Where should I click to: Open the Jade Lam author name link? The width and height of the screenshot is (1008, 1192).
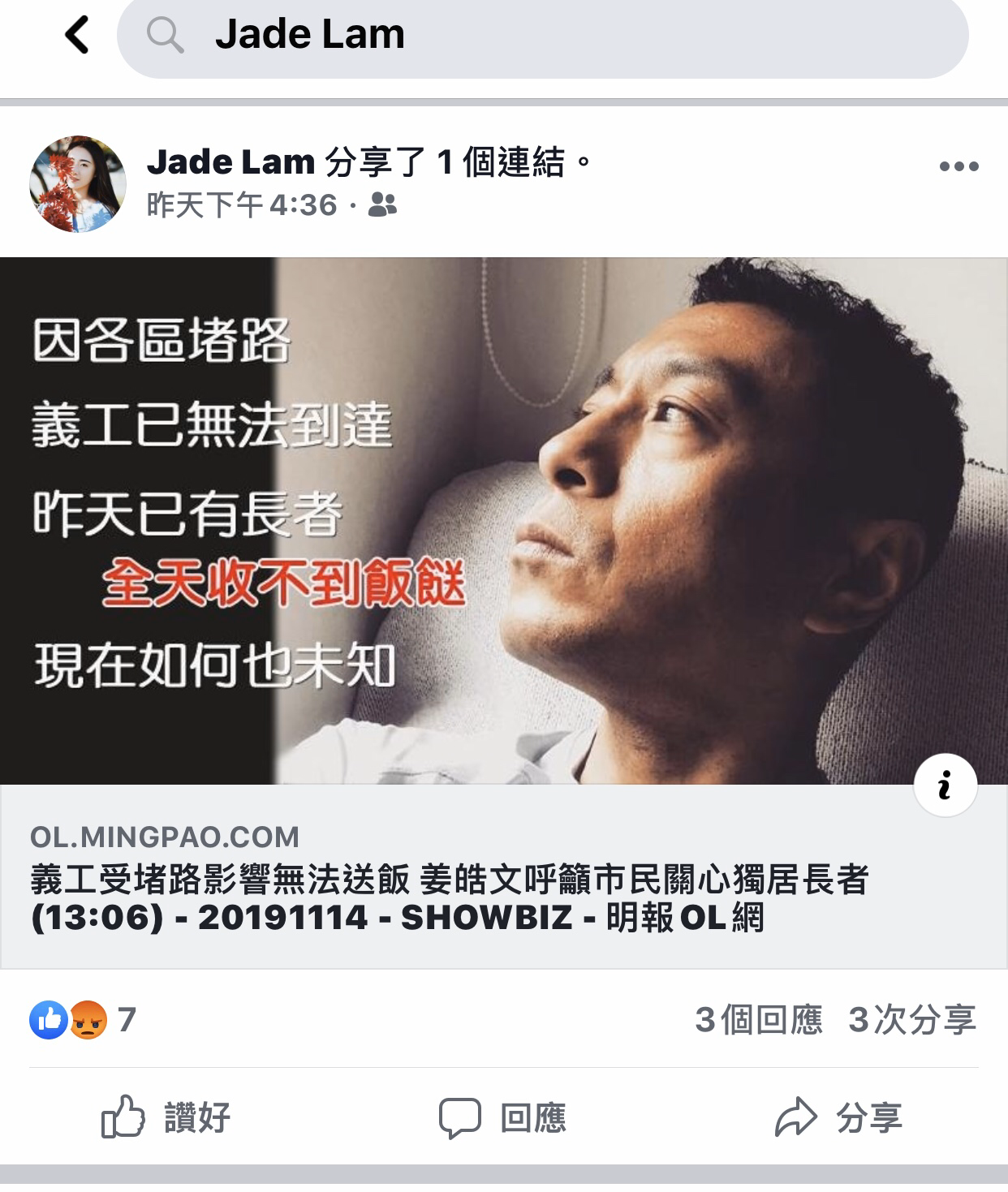point(230,162)
